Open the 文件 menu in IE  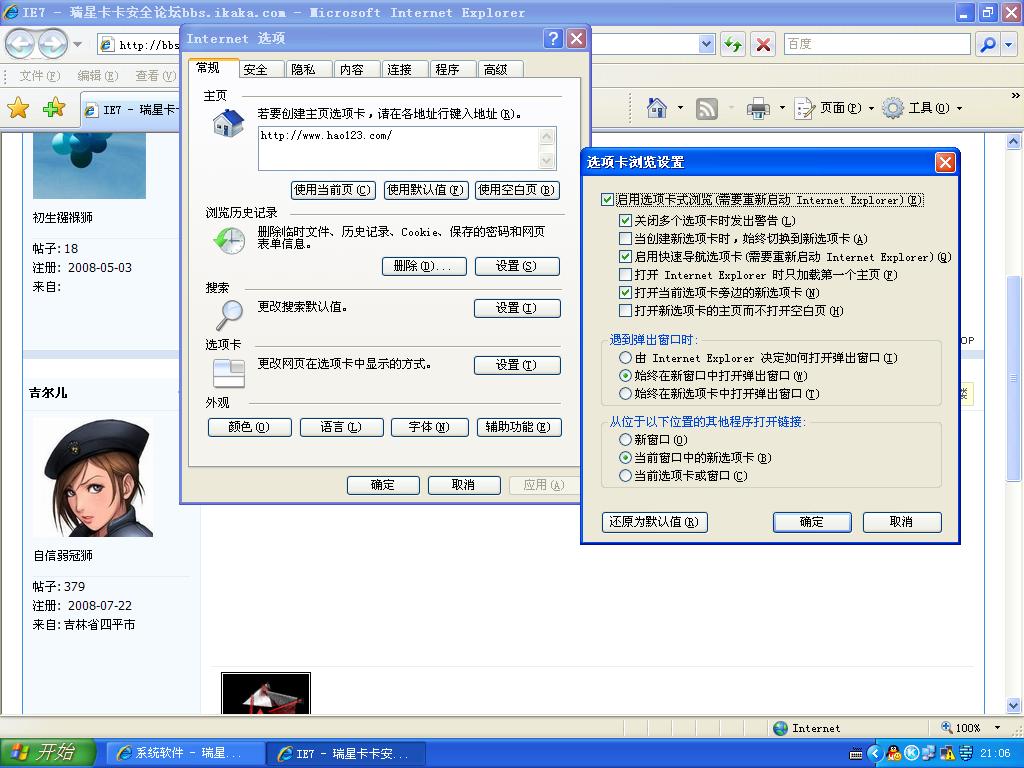tap(39, 76)
